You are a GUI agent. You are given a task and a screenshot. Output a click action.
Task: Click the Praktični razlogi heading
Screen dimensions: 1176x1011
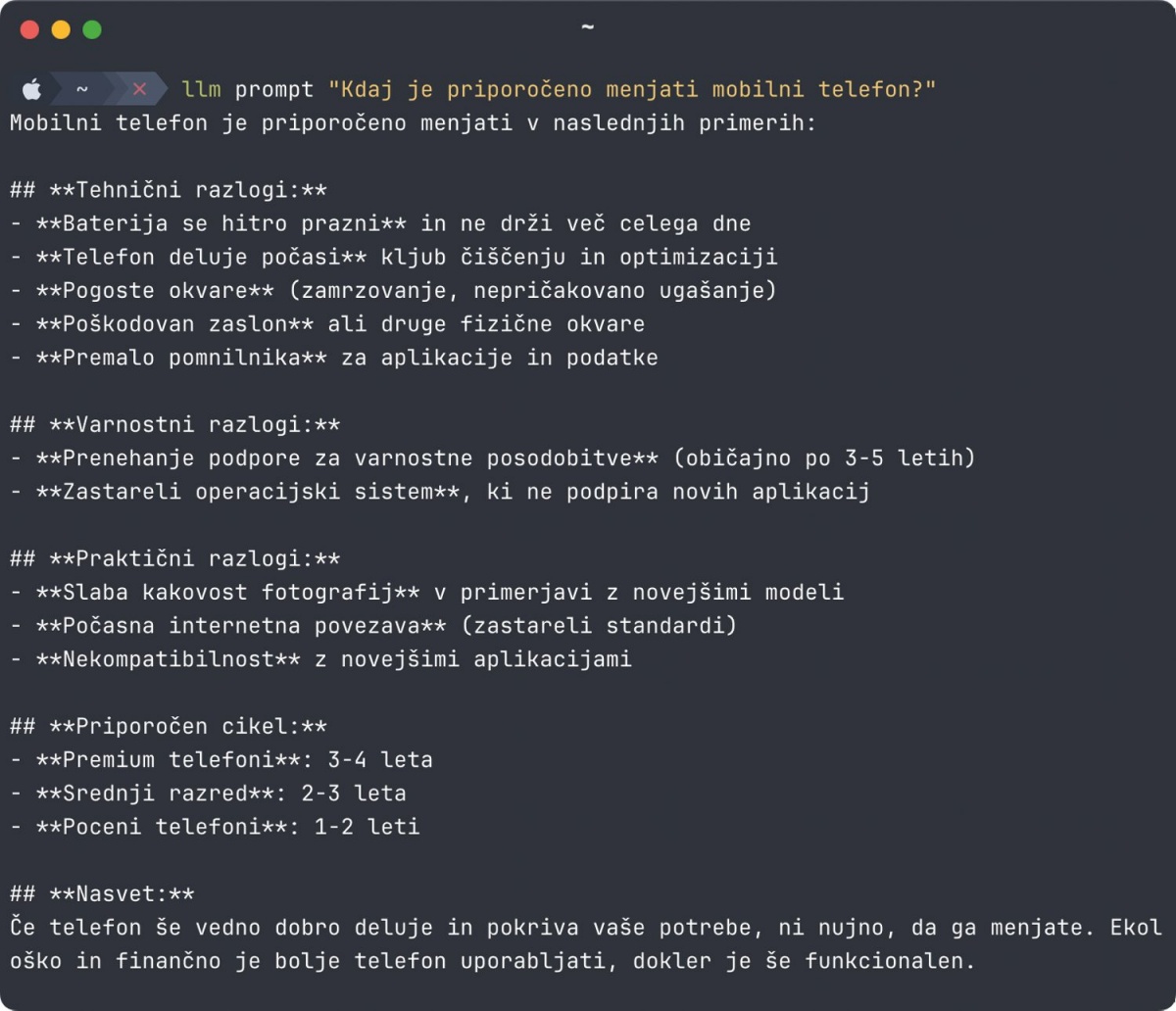pos(175,559)
